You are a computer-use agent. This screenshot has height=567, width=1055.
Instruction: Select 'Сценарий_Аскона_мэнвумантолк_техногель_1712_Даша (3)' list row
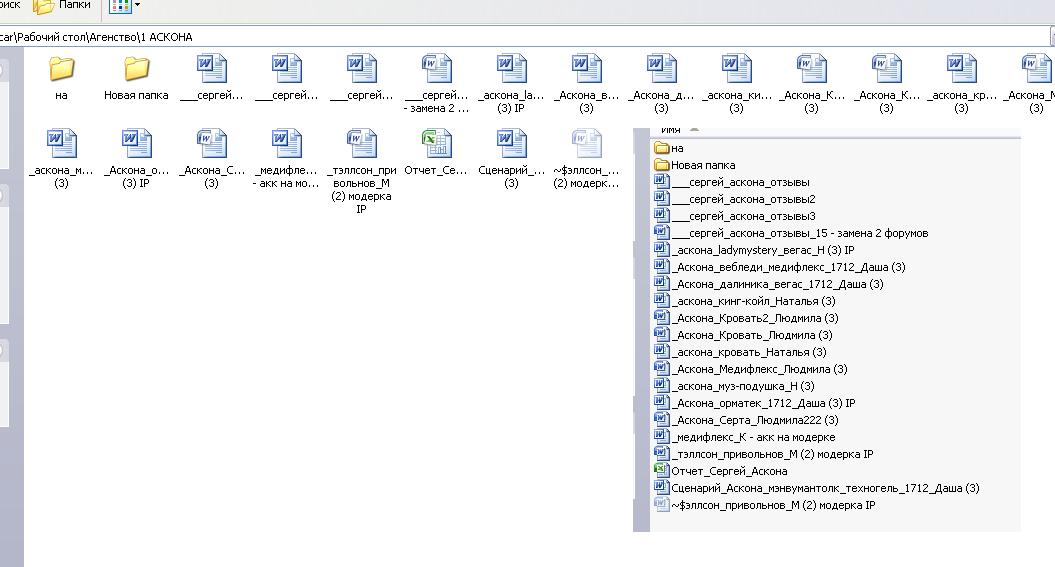[817, 488]
